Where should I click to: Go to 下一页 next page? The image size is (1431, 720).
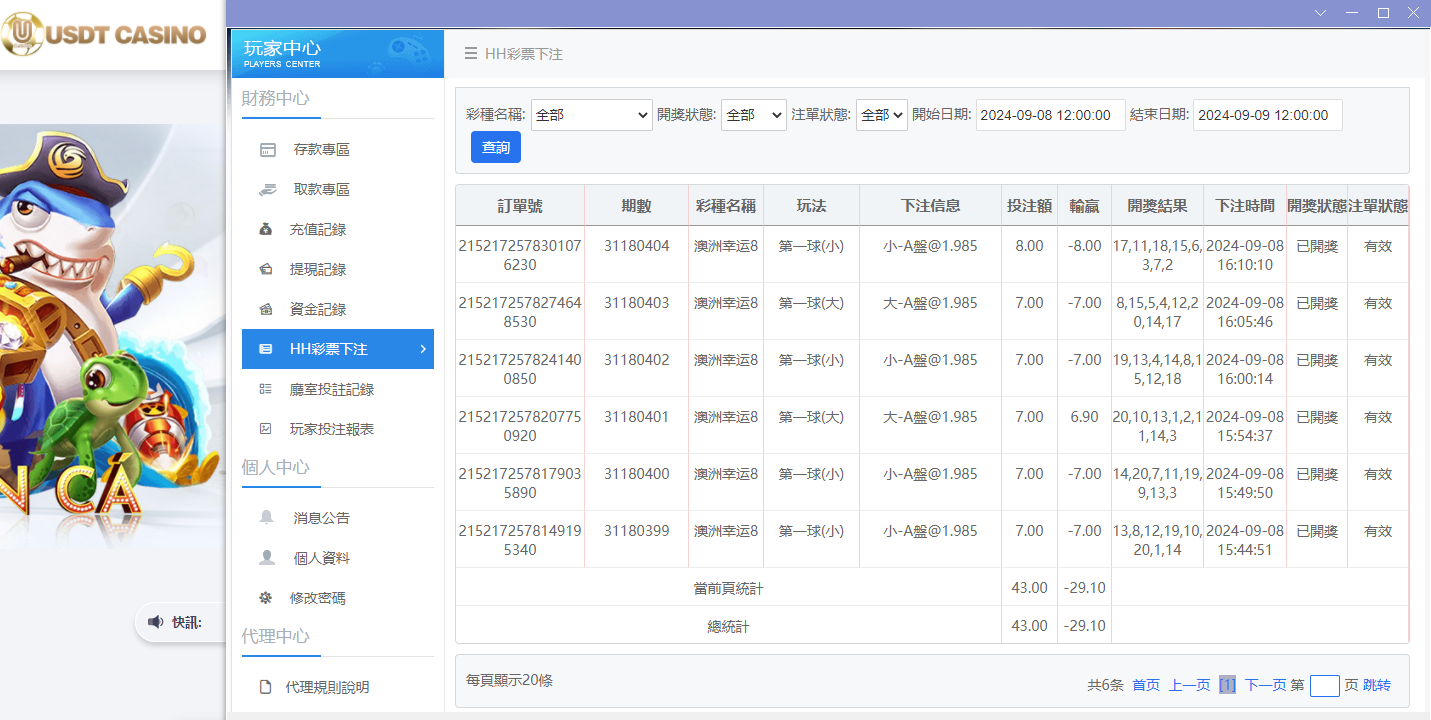(x=1268, y=685)
